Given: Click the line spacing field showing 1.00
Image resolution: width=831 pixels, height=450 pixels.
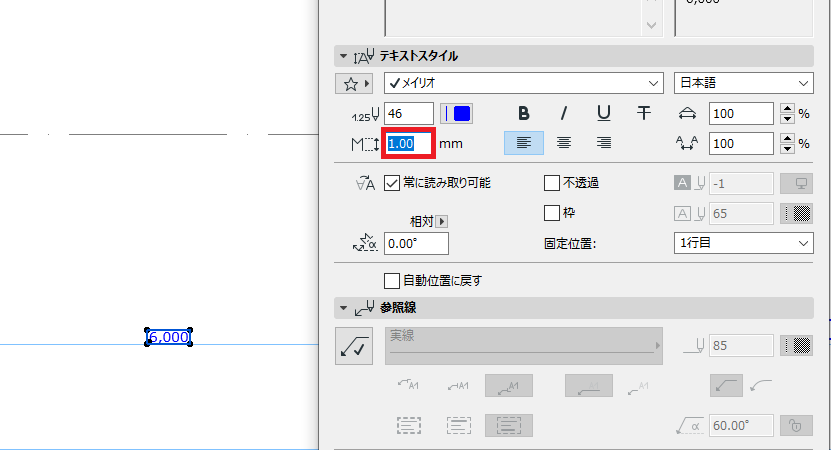Looking at the screenshot, I should (x=409, y=144).
